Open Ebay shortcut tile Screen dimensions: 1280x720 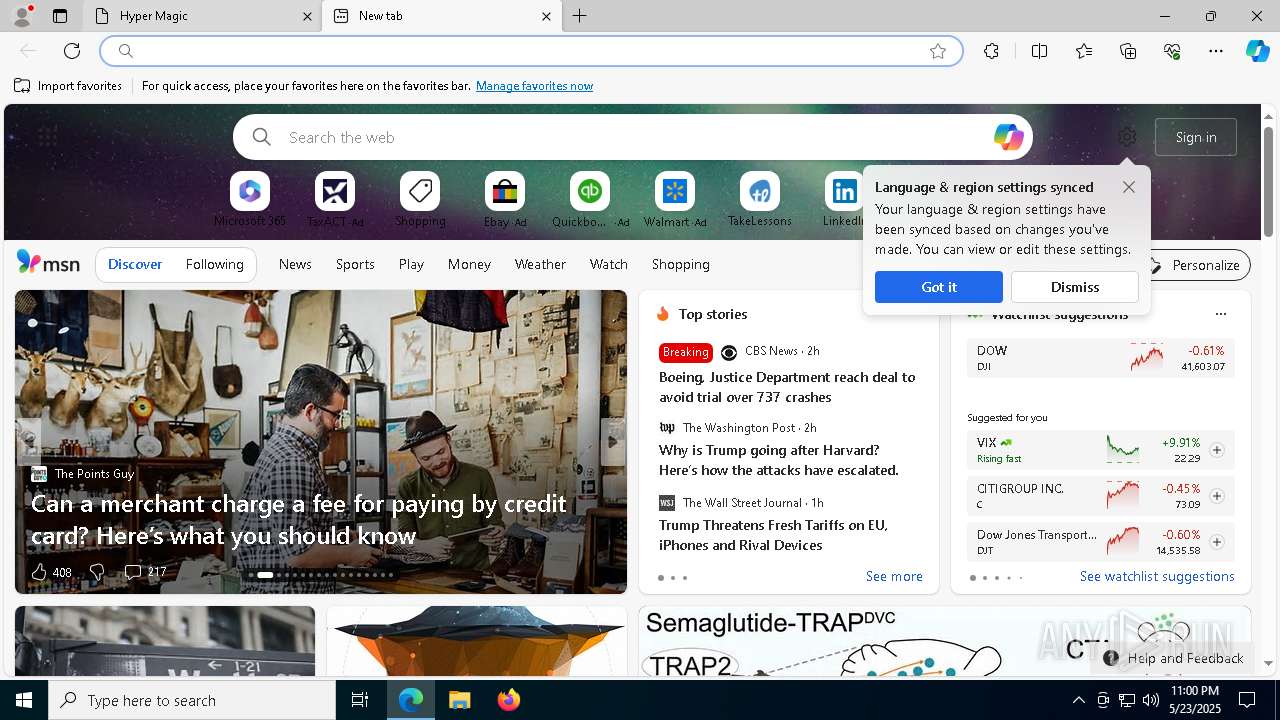click(505, 199)
